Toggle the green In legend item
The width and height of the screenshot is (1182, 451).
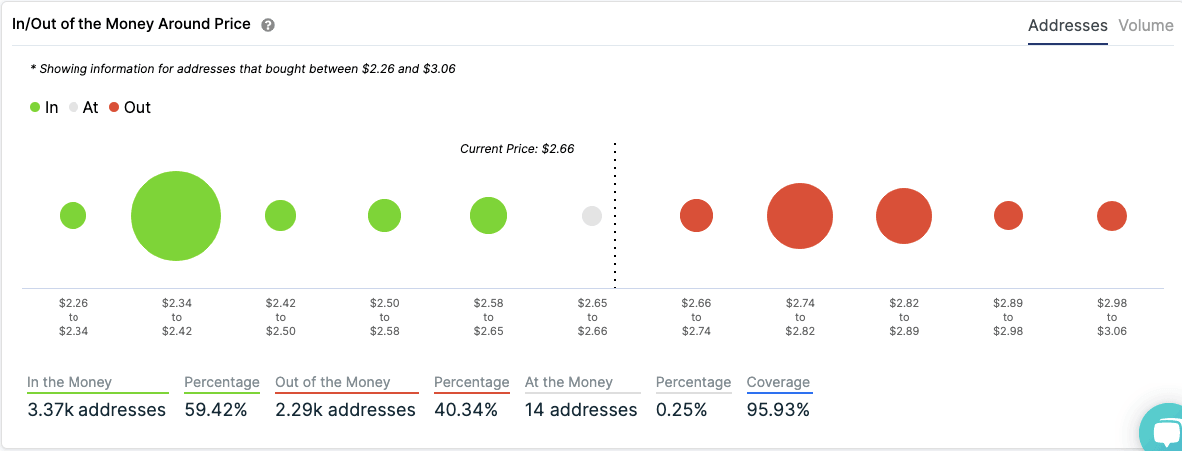pyautogui.click(x=44, y=107)
